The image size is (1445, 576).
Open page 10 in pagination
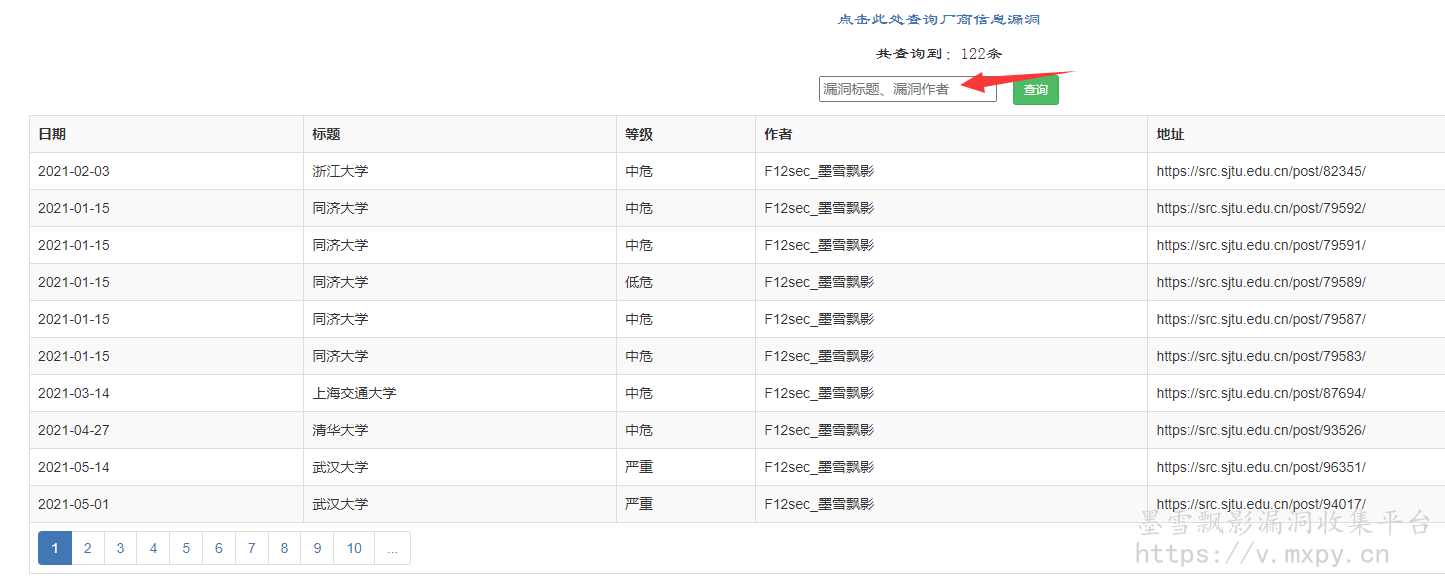pos(354,548)
